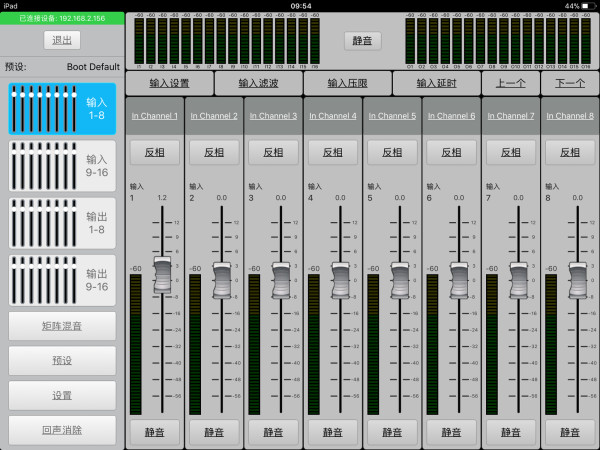Screen dimensions: 600x450
Task: Mute channel 2 with its 静音 button
Action: coord(214,432)
